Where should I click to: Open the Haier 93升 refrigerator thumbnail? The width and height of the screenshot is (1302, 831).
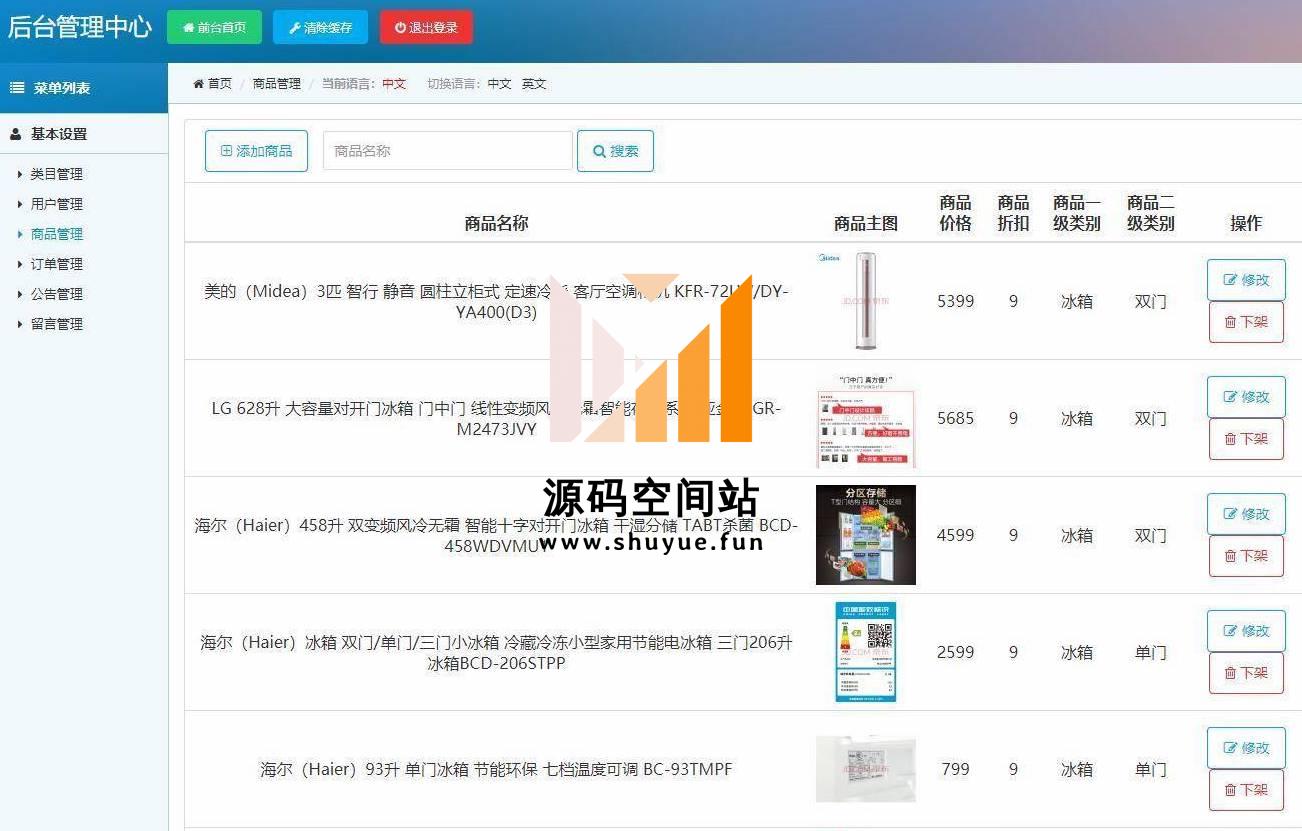(866, 769)
